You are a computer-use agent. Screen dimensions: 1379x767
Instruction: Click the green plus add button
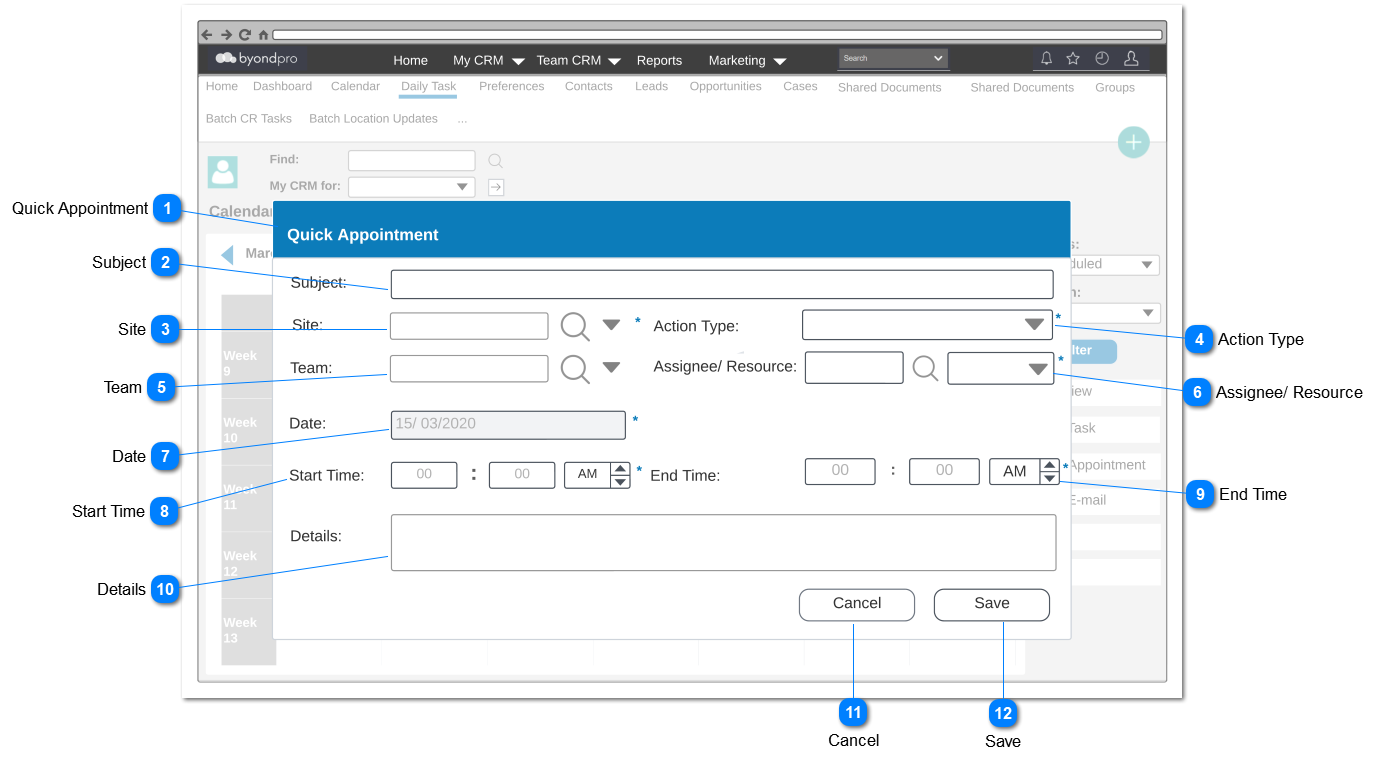(x=1133, y=143)
